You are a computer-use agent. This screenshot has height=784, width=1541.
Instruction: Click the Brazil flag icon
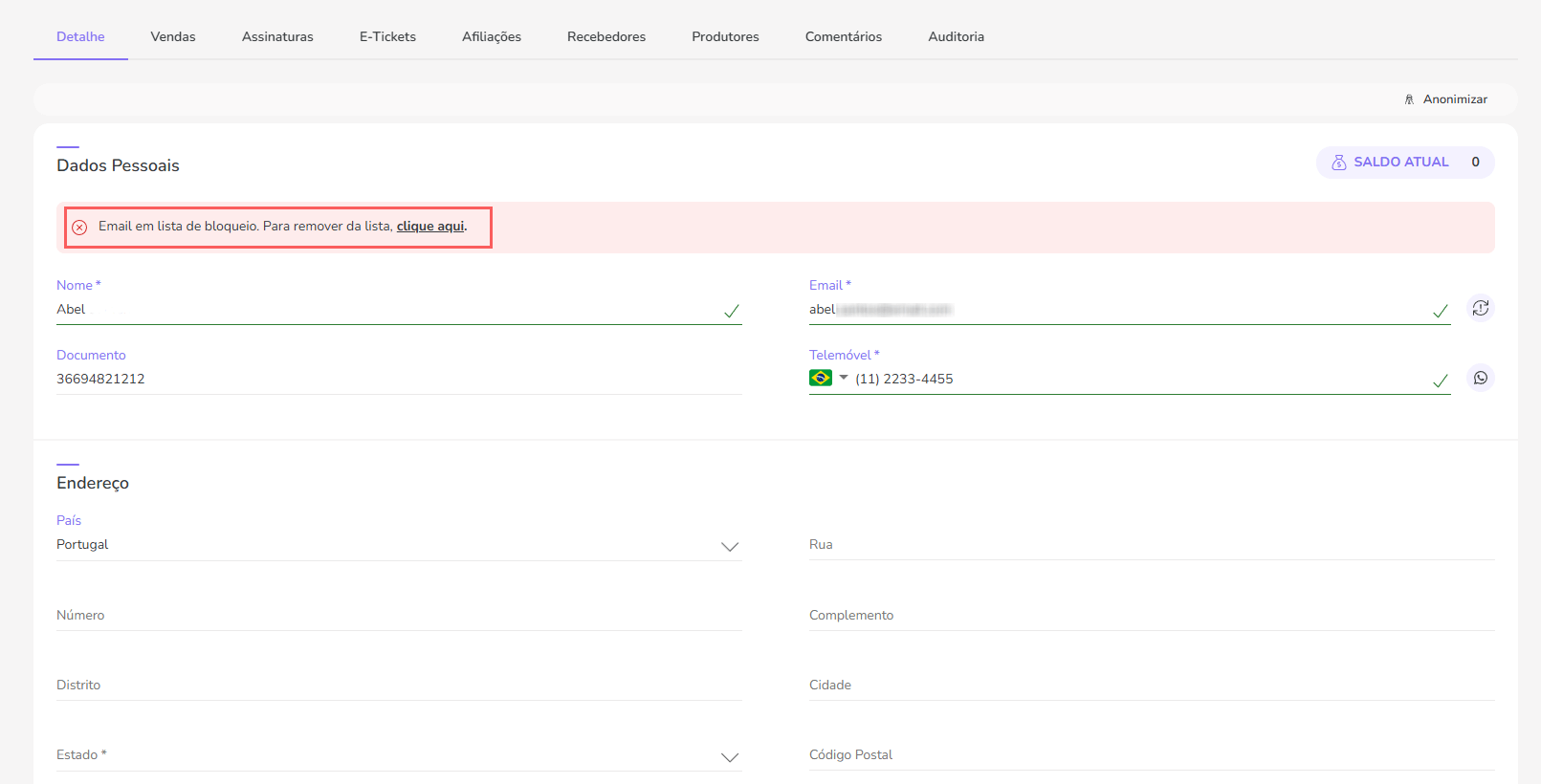point(821,378)
